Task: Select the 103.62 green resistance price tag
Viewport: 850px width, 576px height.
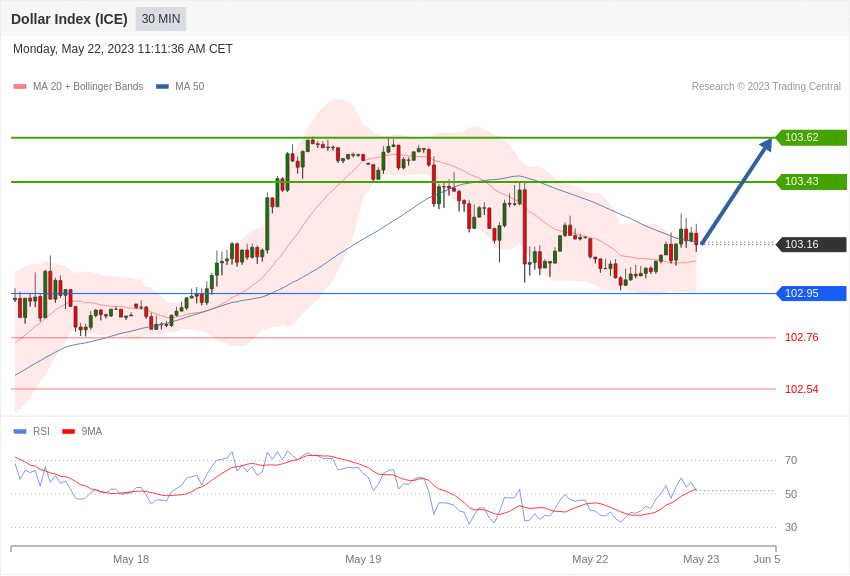Action: pyautogui.click(x=812, y=138)
